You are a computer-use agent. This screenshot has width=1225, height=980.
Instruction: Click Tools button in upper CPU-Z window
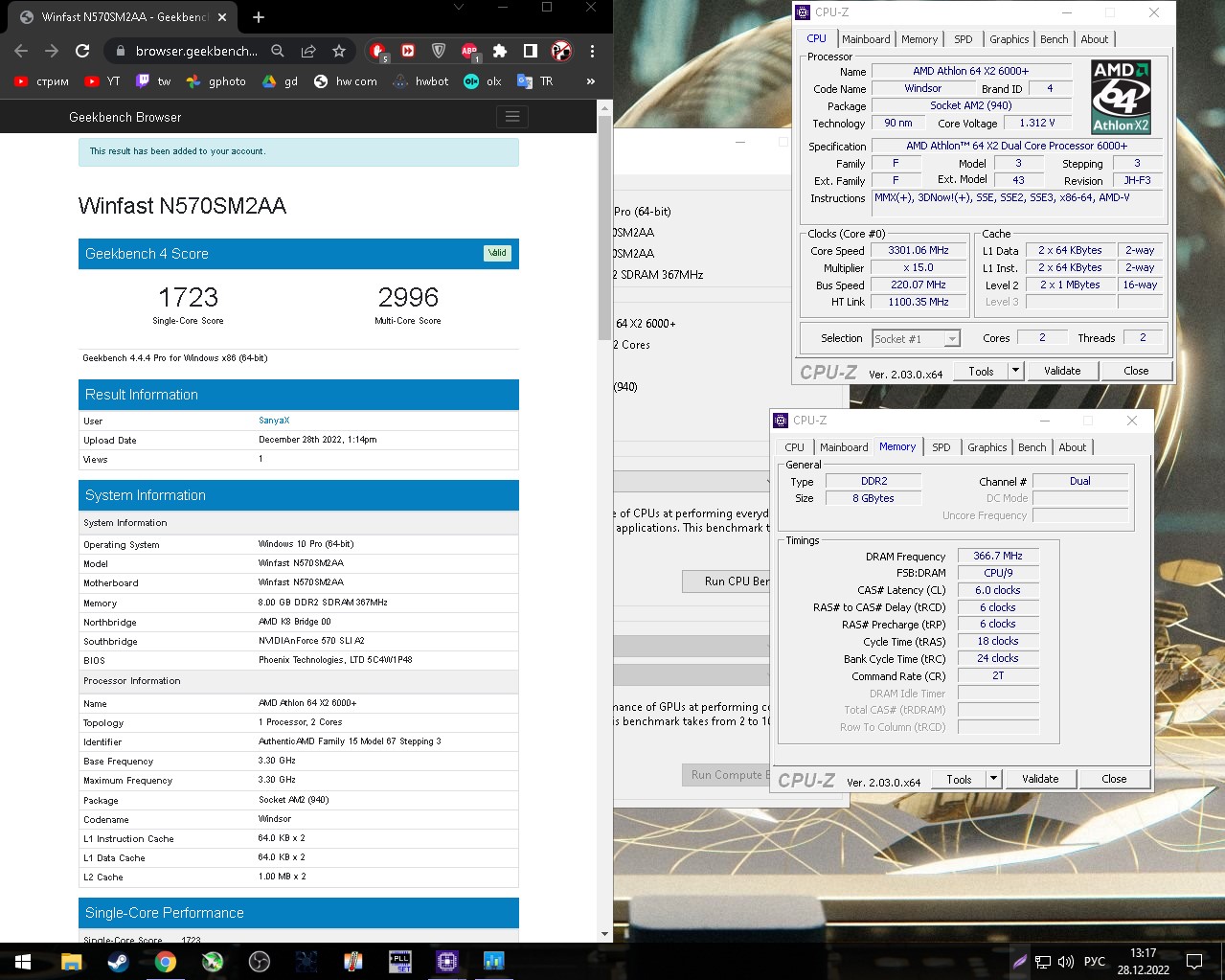click(981, 371)
